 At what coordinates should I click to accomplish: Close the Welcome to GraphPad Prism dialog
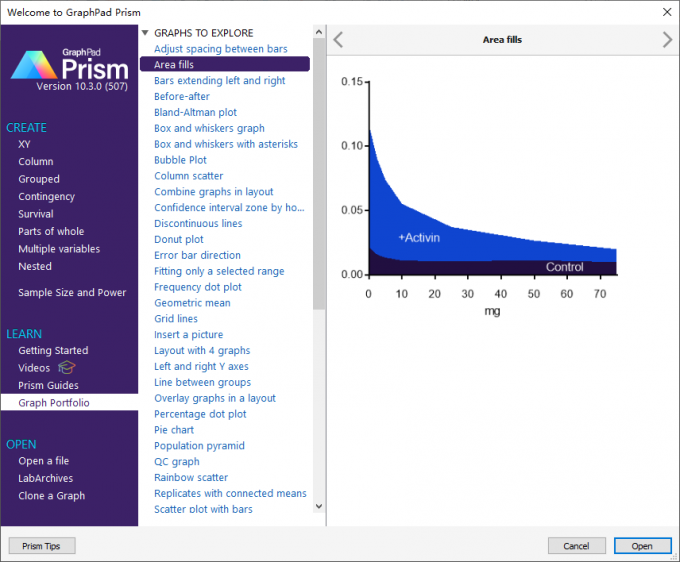pyautogui.click(x=667, y=12)
